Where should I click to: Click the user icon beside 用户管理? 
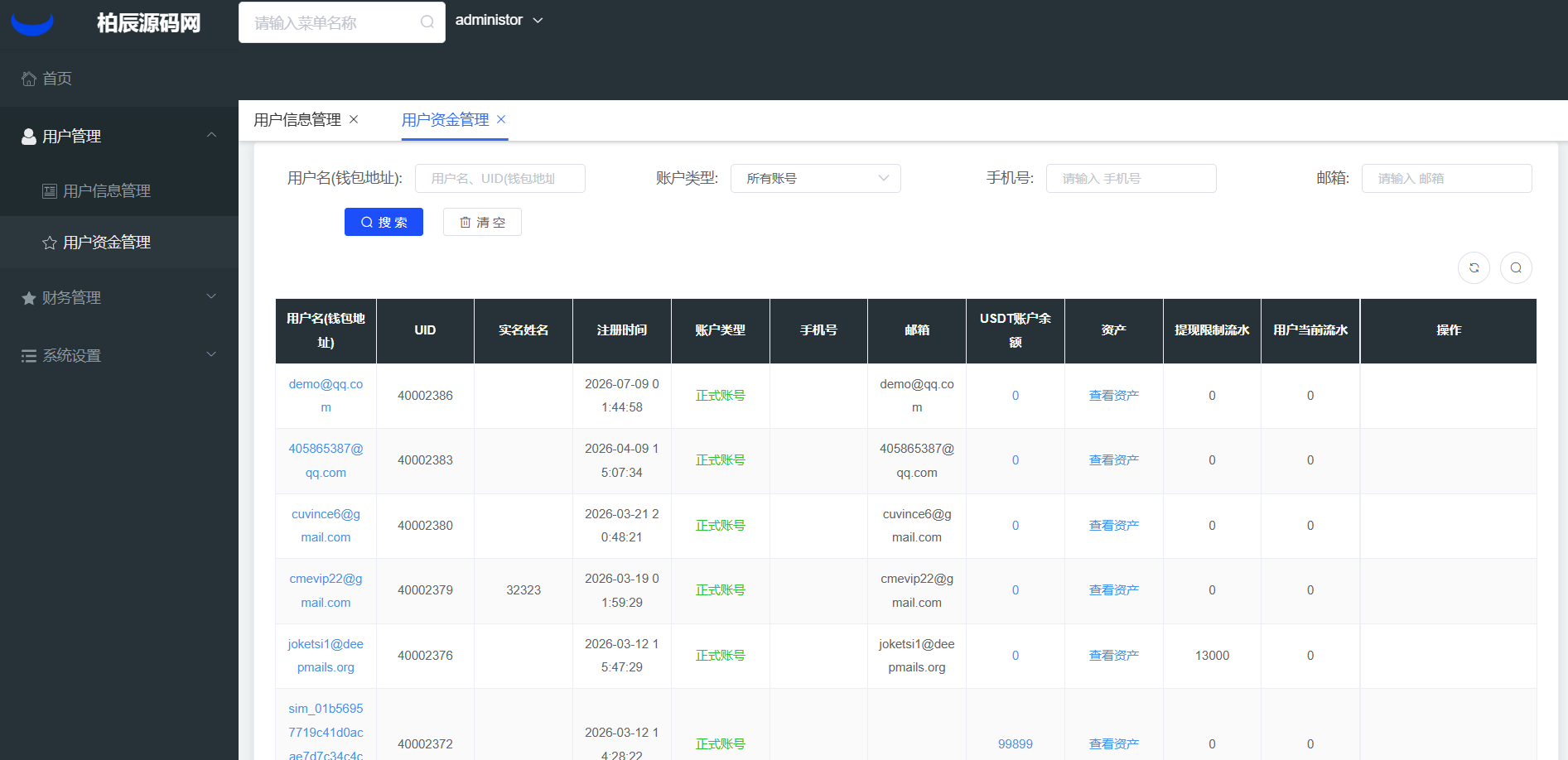[29, 137]
